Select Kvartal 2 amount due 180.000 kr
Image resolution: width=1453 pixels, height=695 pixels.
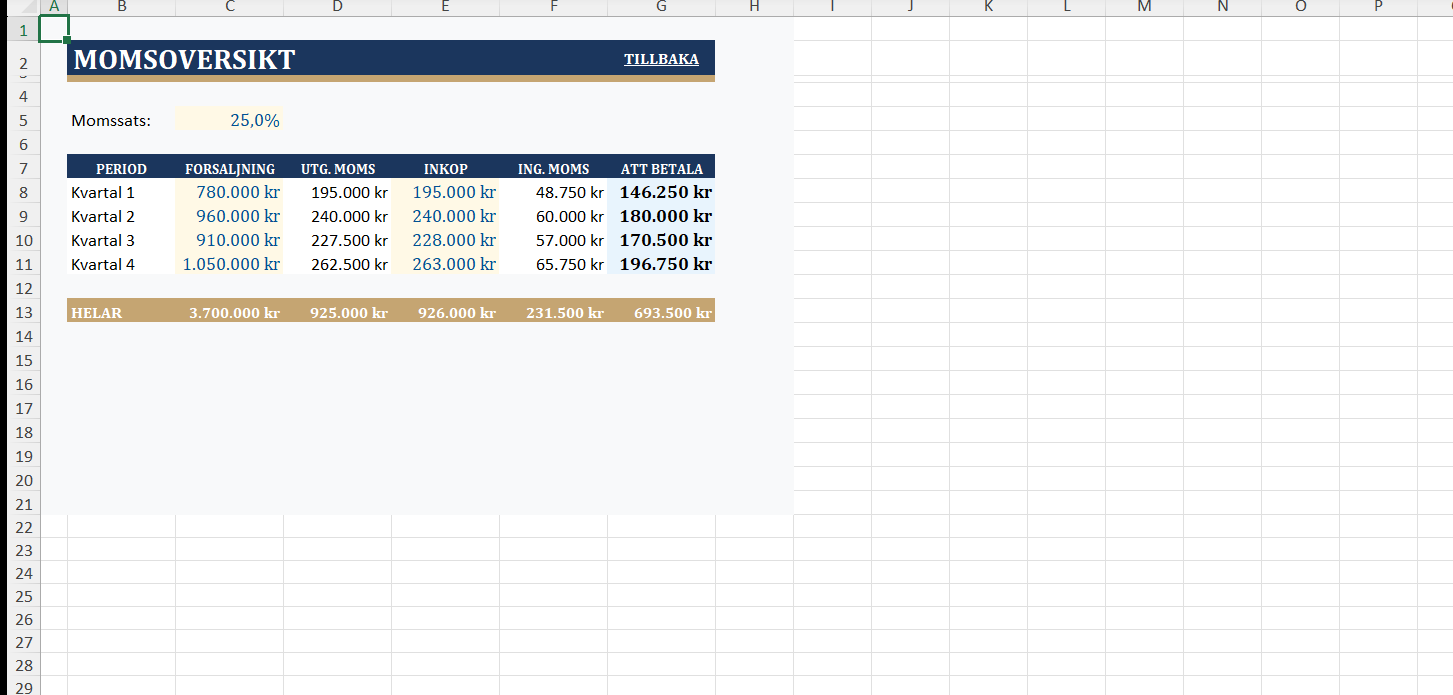[661, 216]
